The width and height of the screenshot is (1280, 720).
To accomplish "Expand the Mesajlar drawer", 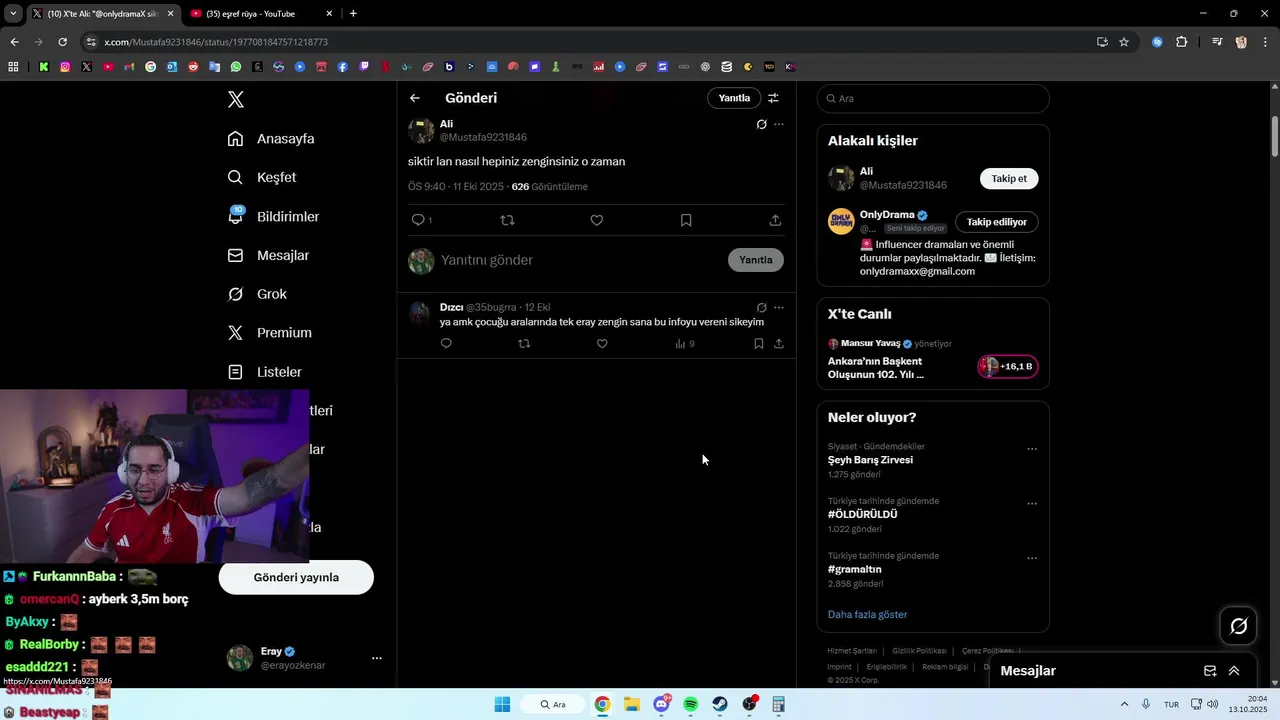I will pos(1234,671).
